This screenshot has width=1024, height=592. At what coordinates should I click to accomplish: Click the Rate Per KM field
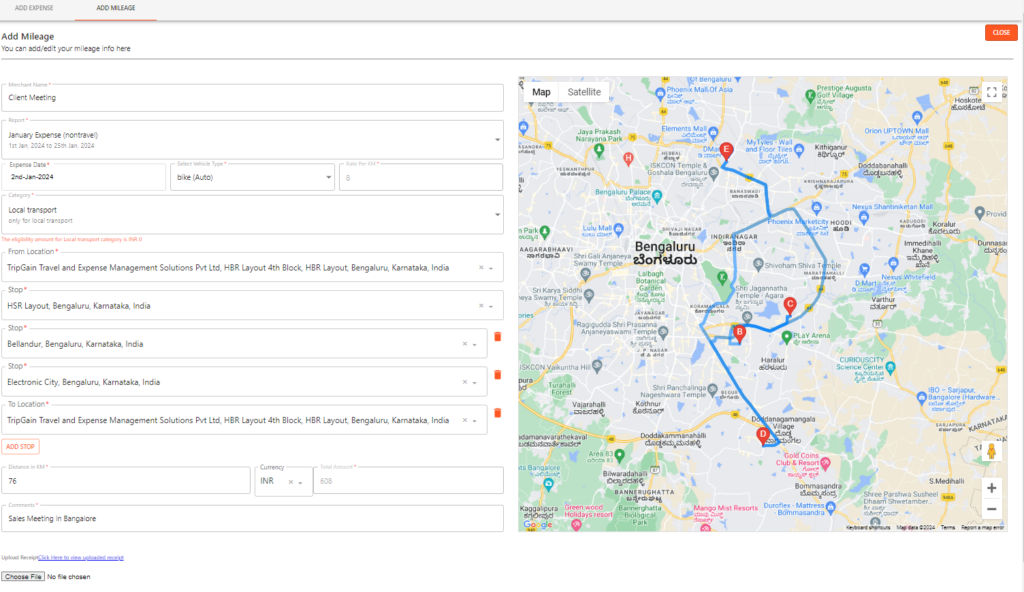click(x=421, y=177)
